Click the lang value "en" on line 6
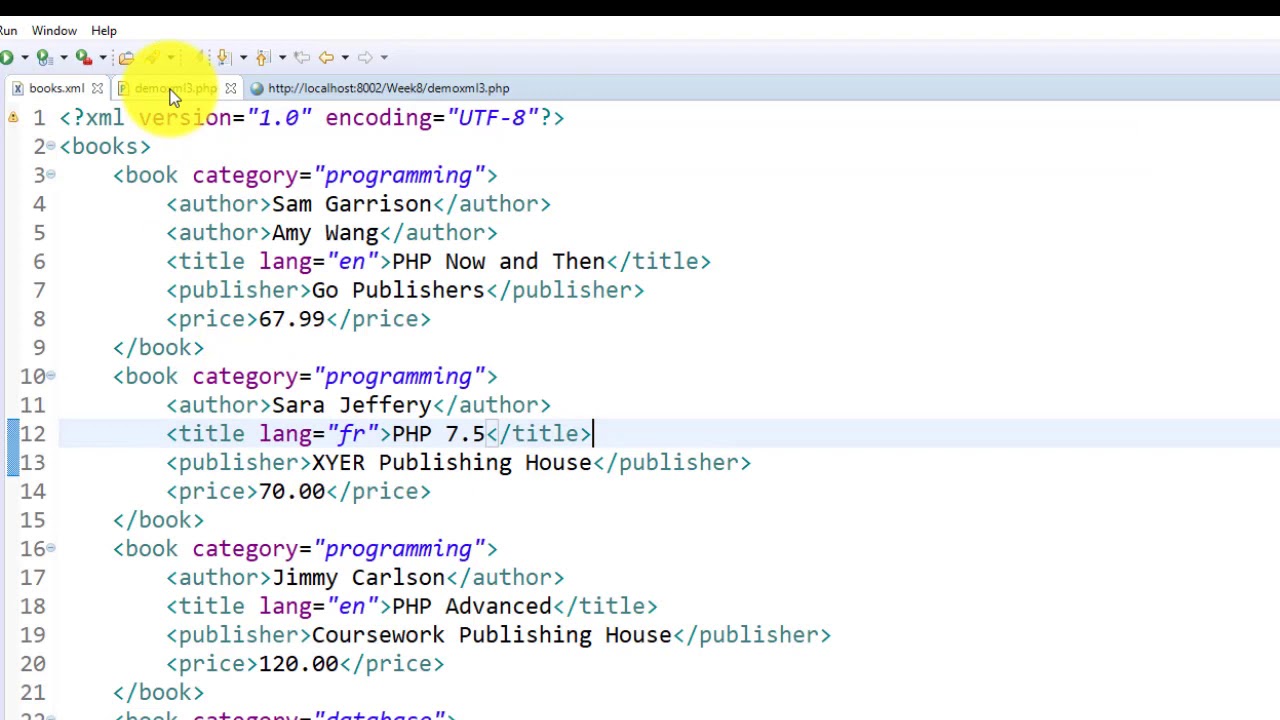Image resolution: width=1280 pixels, height=720 pixels. pos(351,261)
